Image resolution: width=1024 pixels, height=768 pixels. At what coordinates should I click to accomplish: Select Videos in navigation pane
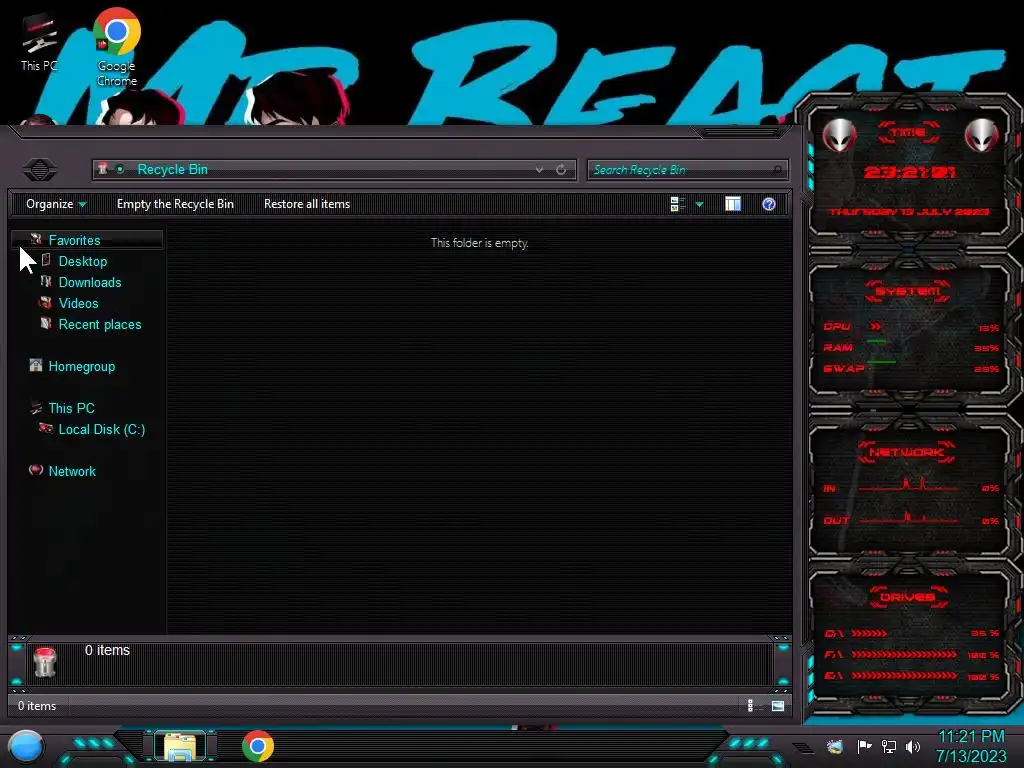point(78,303)
